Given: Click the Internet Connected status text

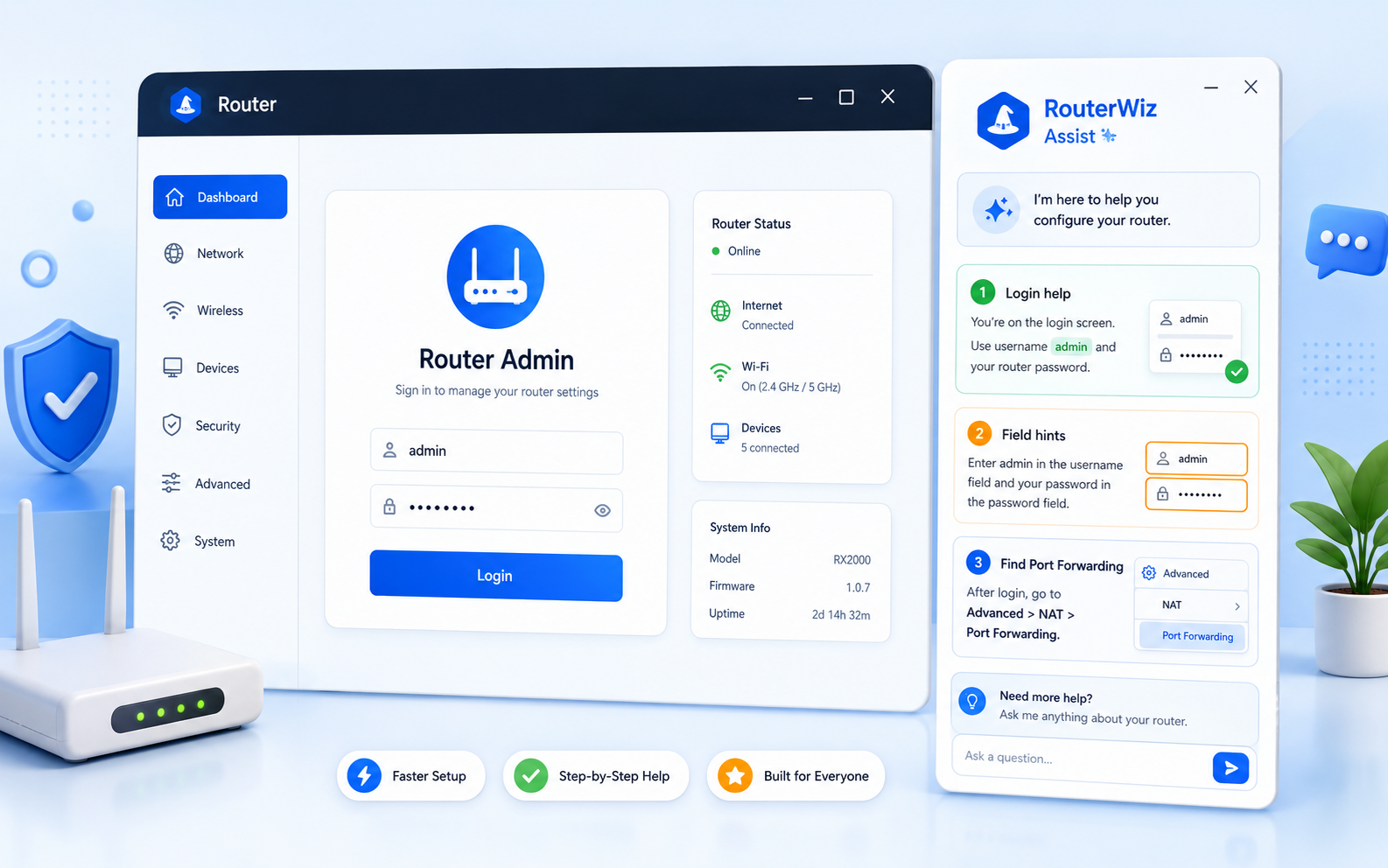Looking at the screenshot, I should [768, 325].
